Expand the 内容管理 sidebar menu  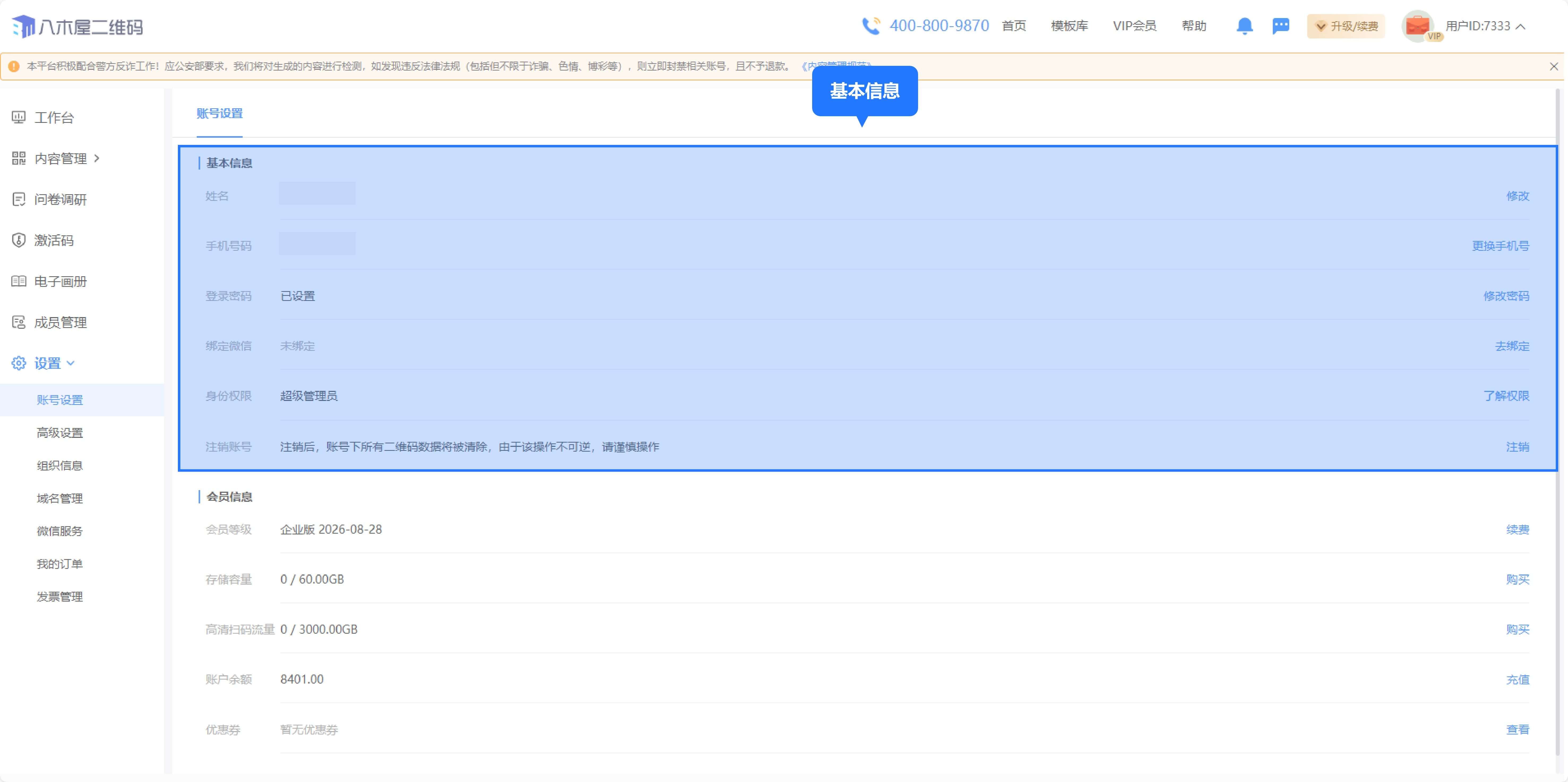[x=61, y=158]
